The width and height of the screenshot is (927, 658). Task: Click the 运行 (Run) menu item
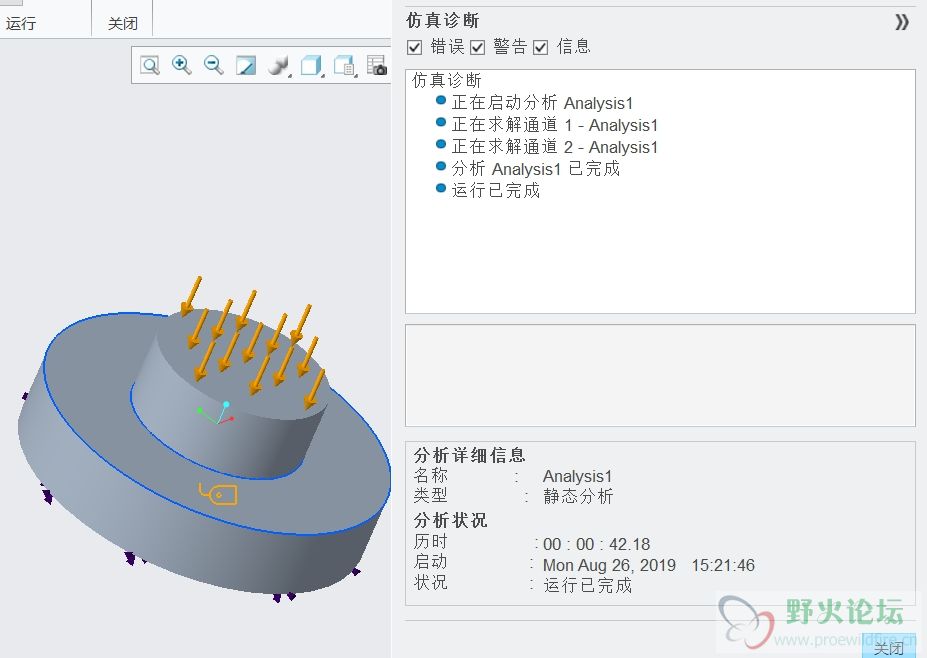point(21,24)
